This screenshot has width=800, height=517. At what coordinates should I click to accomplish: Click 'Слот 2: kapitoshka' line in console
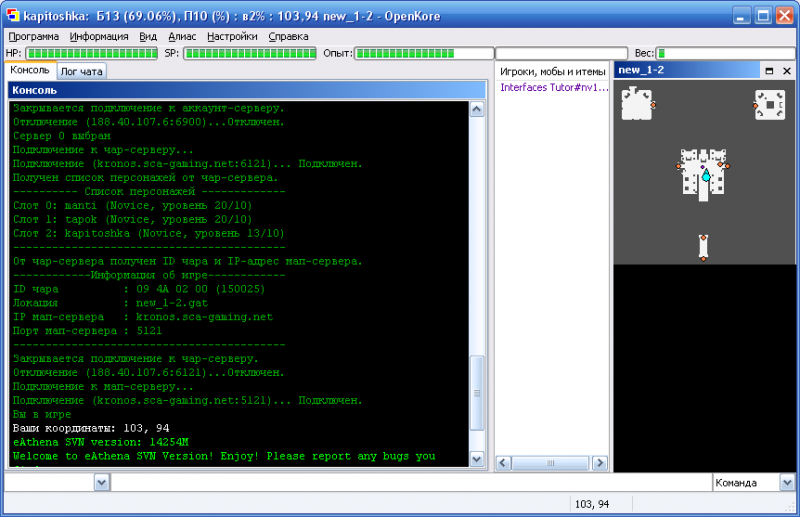click(148, 233)
